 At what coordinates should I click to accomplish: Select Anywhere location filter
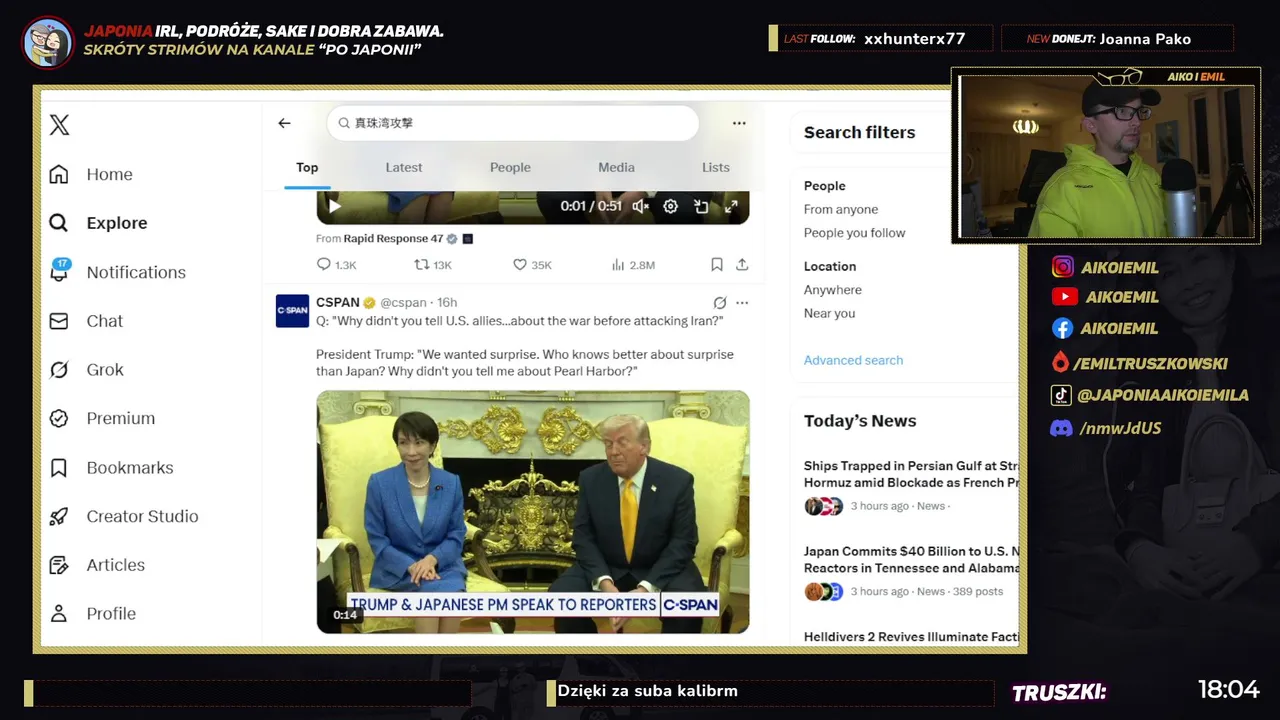833,290
